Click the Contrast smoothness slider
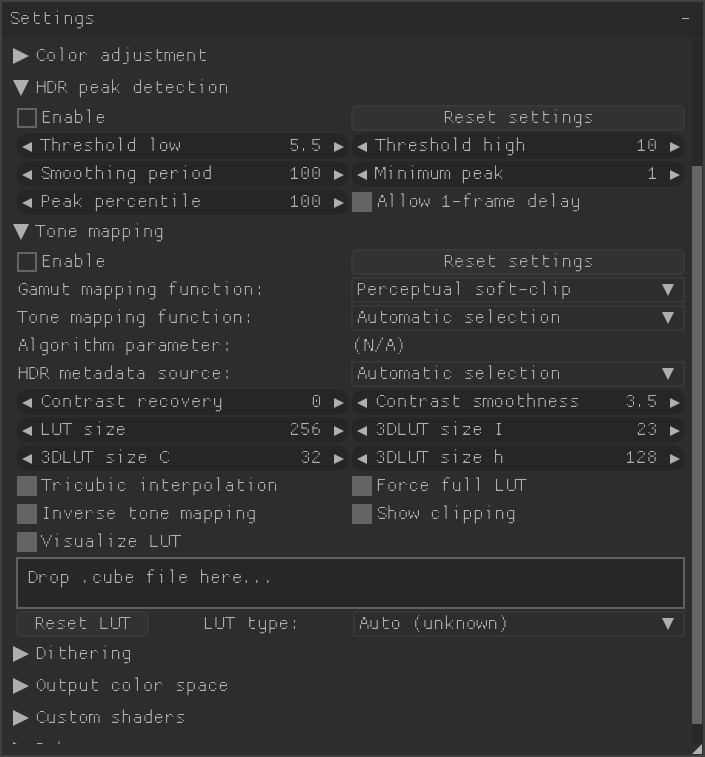This screenshot has width=705, height=757. point(518,402)
